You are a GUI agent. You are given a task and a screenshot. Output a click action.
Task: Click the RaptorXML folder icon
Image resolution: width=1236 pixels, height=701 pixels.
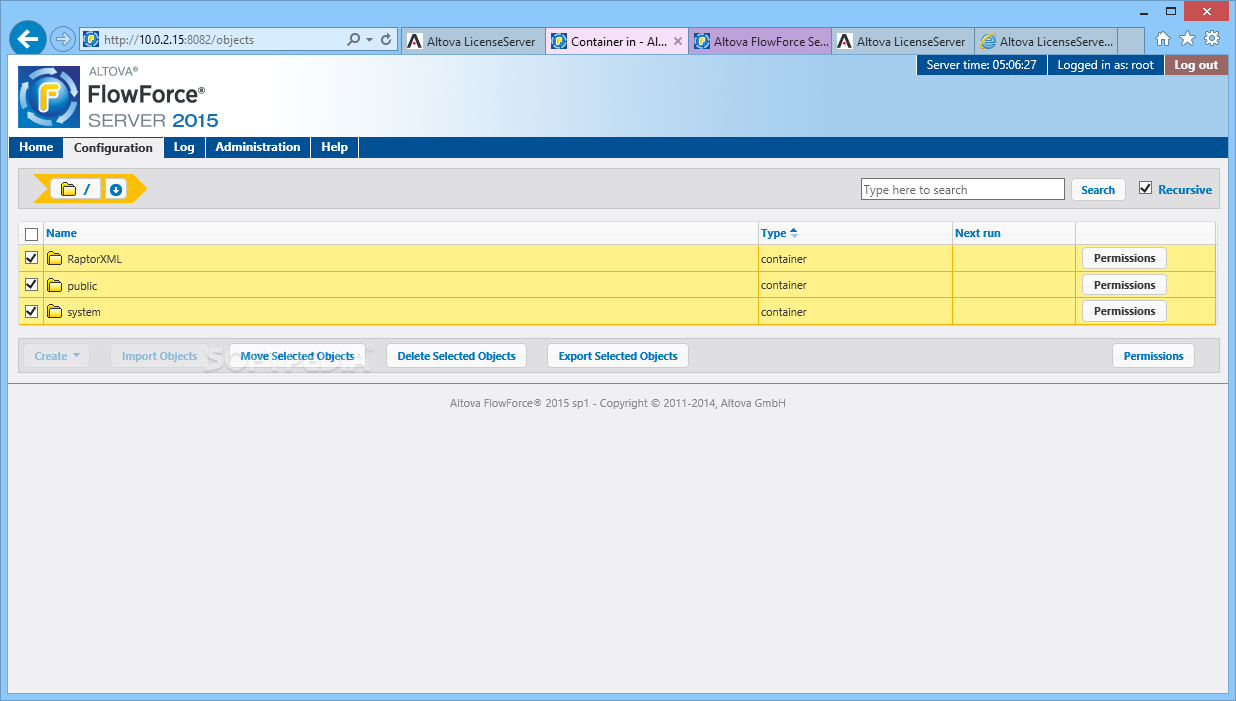pos(55,259)
